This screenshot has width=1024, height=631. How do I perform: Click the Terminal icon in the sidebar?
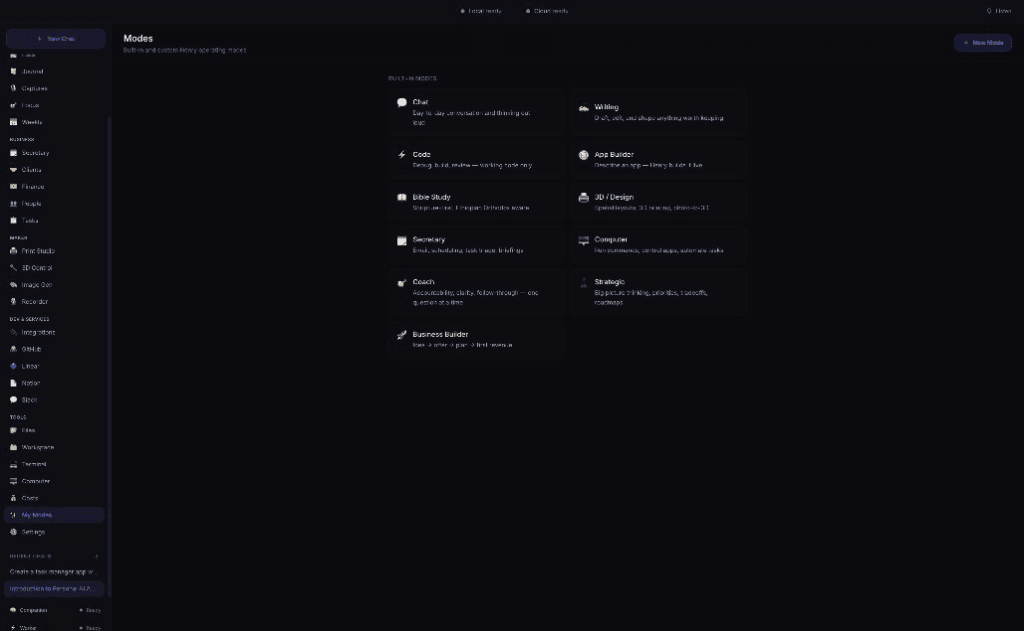pos(13,464)
